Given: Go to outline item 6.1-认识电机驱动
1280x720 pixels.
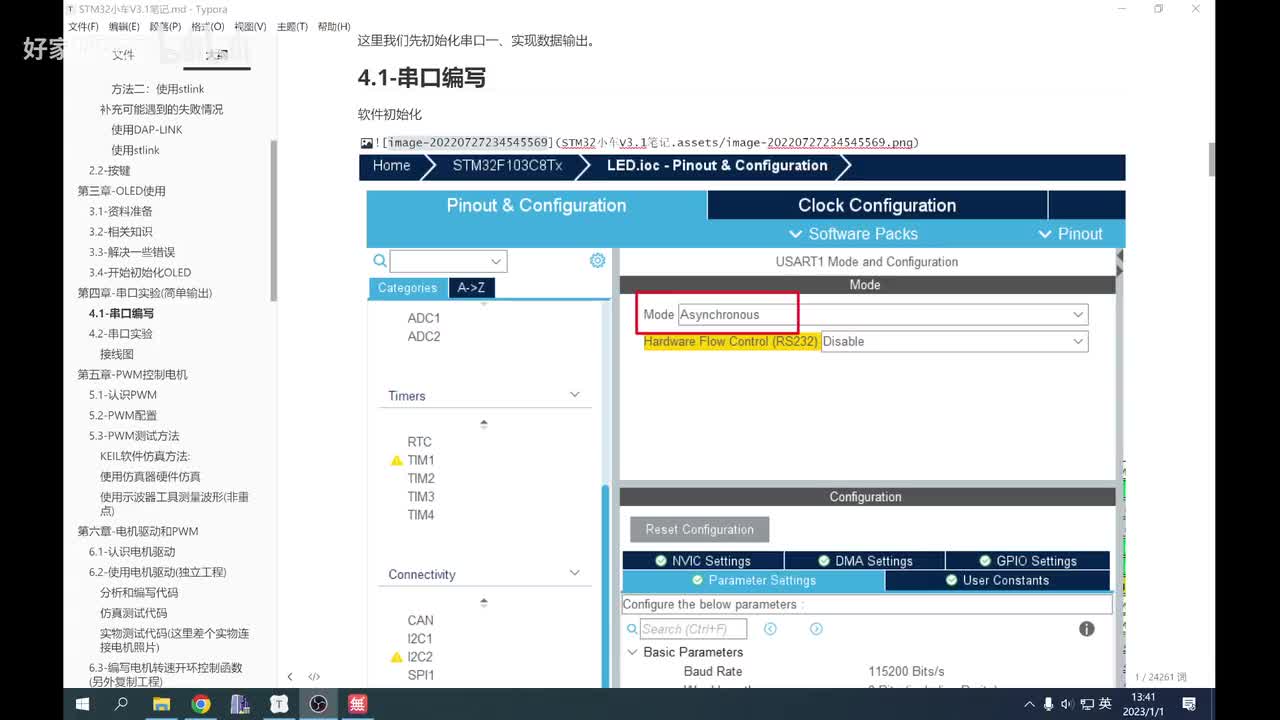Looking at the screenshot, I should click(x=131, y=552).
